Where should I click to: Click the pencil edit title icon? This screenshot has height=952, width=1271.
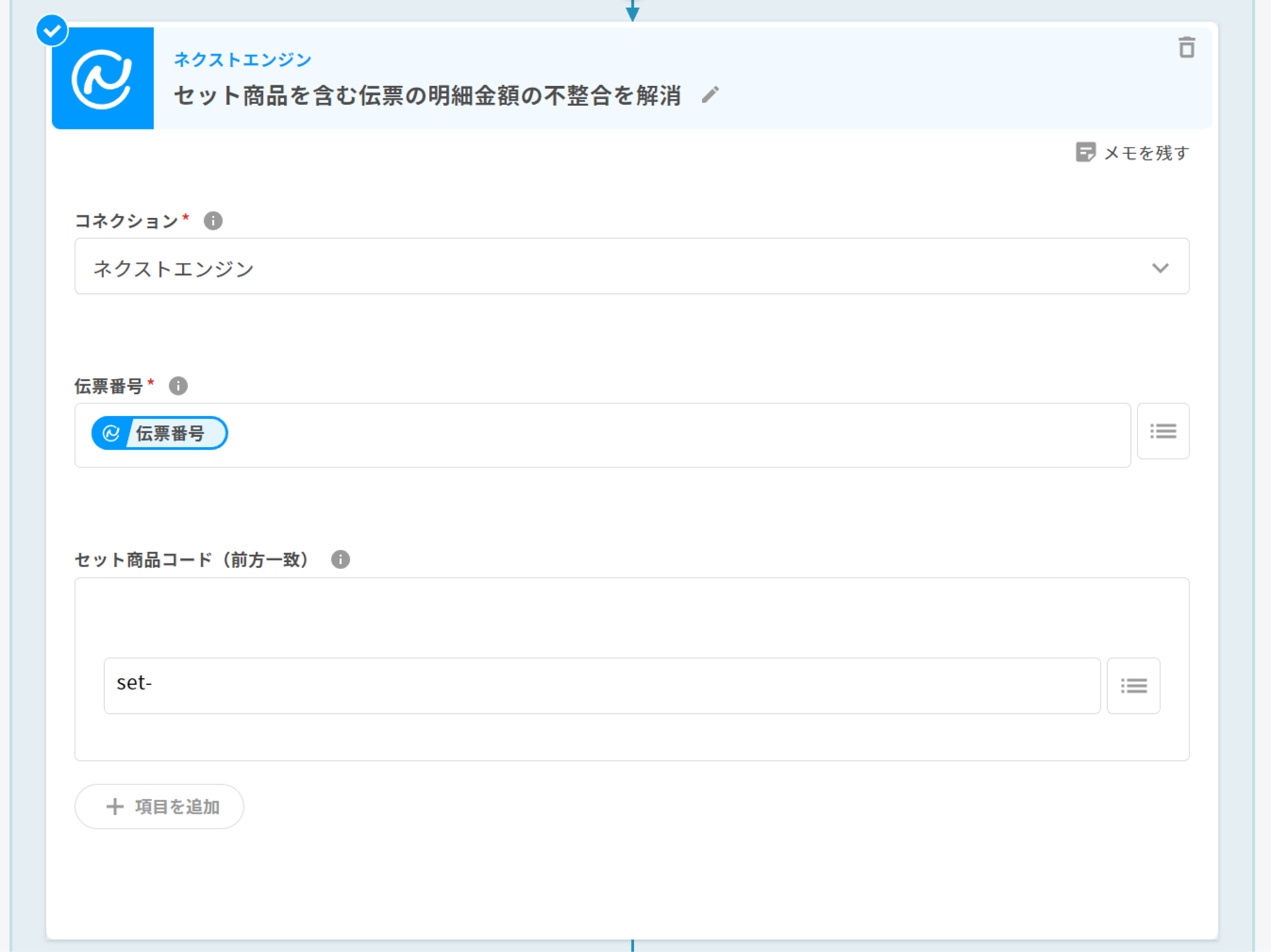click(x=710, y=95)
